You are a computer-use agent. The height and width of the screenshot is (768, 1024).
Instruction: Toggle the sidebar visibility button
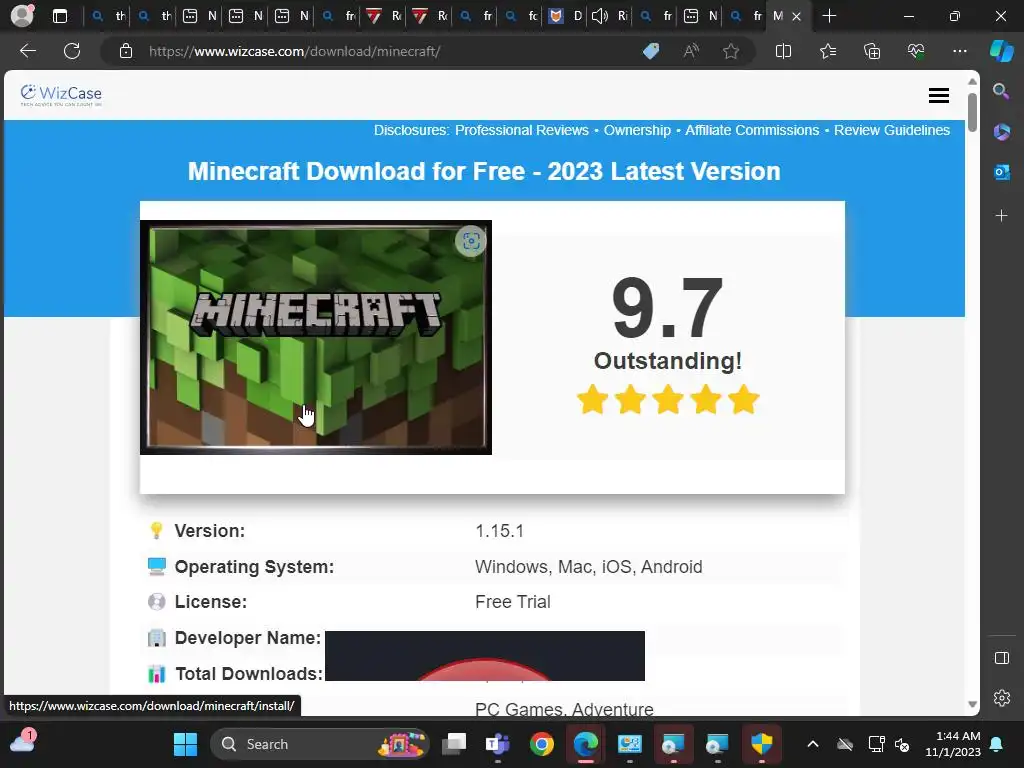coord(1001,658)
